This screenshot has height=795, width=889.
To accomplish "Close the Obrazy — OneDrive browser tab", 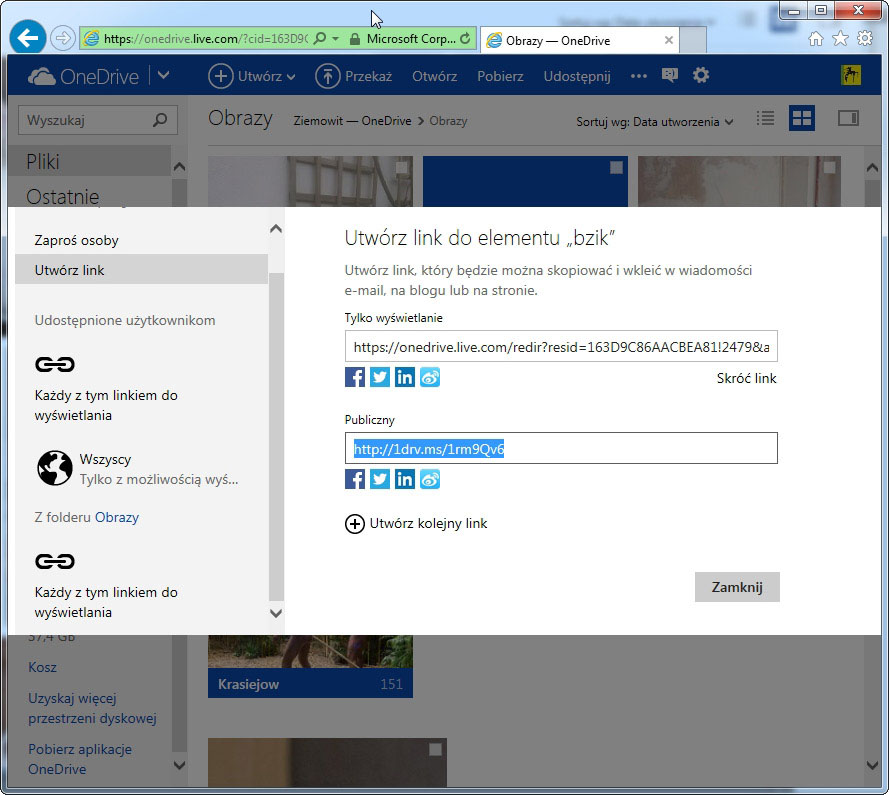I will (x=668, y=40).
